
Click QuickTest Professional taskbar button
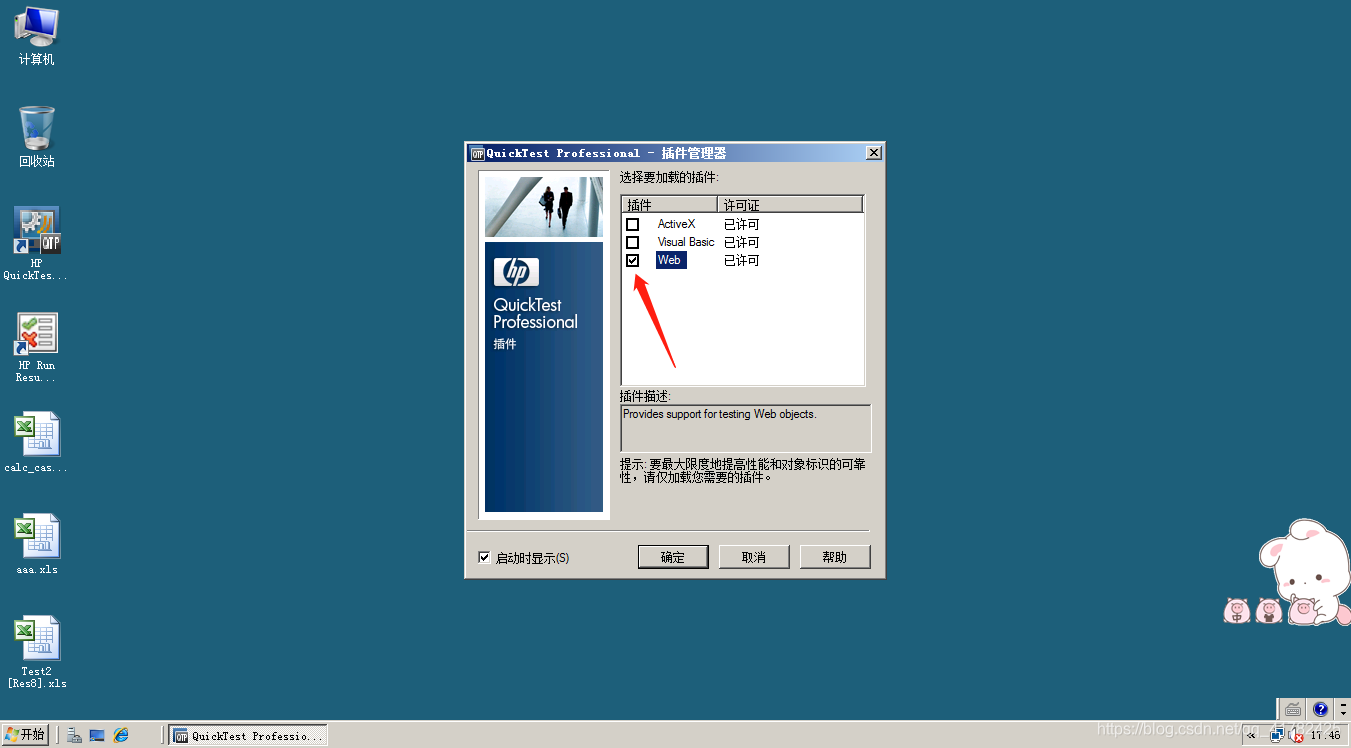(x=248, y=735)
